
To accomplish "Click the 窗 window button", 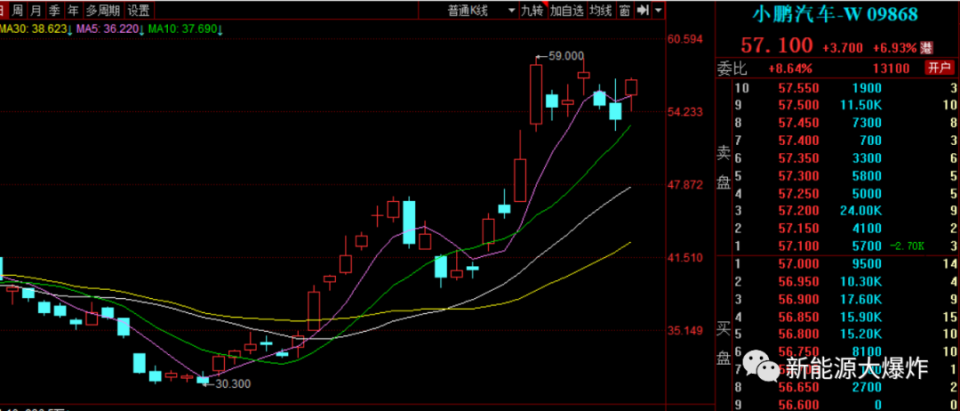I will pyautogui.click(x=624, y=10).
